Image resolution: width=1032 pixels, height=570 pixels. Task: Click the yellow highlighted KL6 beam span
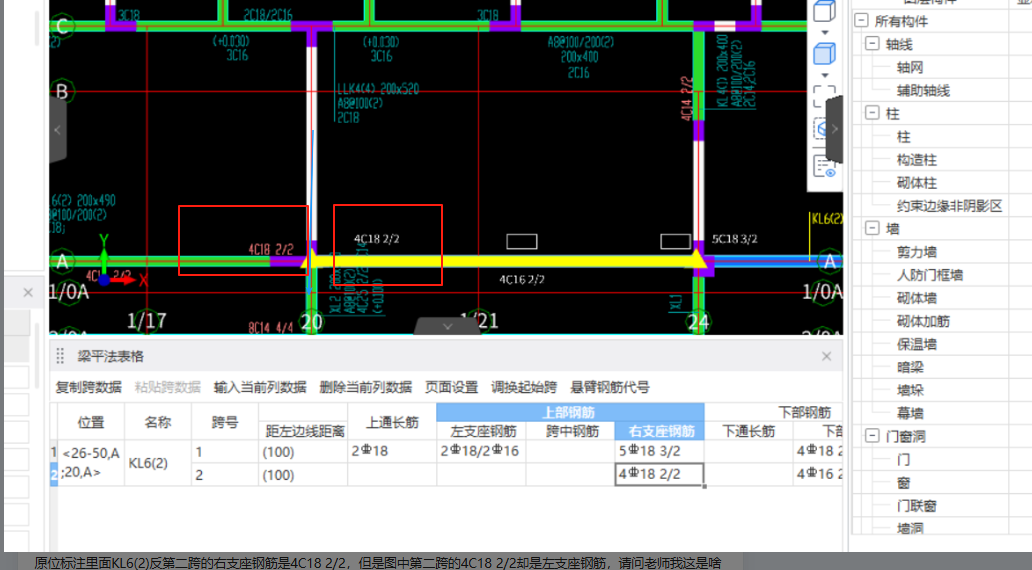503,261
